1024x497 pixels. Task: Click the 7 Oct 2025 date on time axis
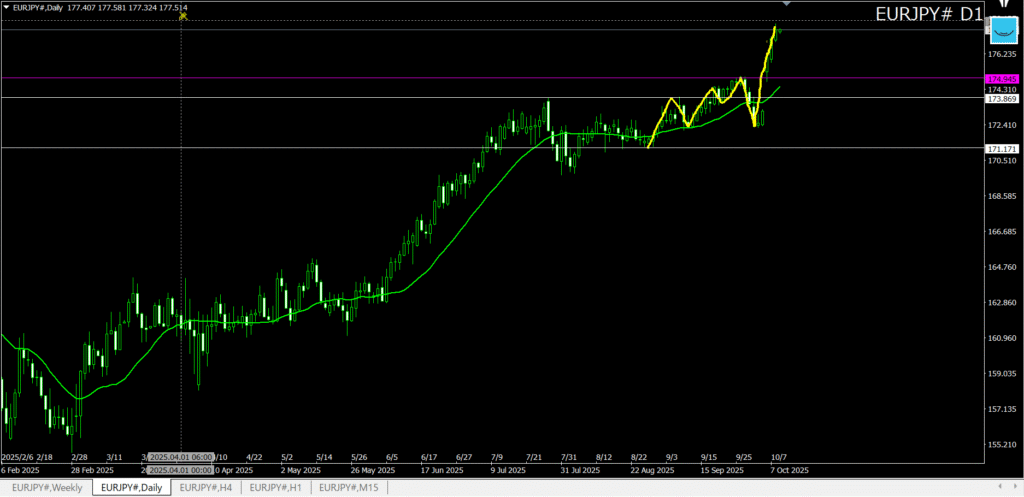click(787, 469)
